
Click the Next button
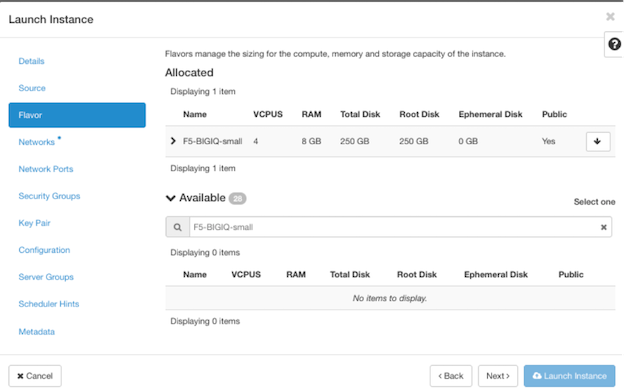[x=498, y=376]
